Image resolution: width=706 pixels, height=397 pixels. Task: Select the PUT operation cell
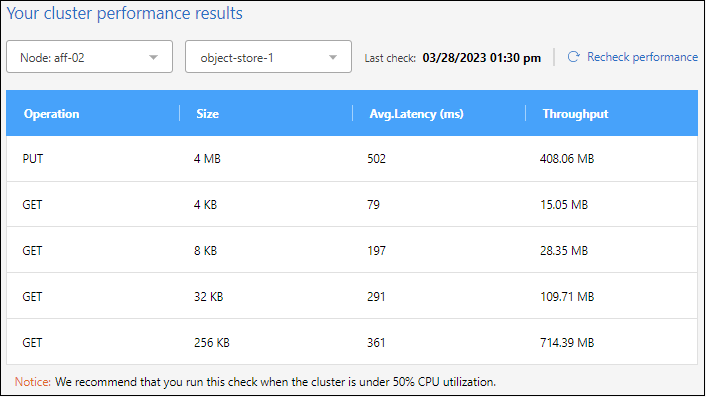33,159
